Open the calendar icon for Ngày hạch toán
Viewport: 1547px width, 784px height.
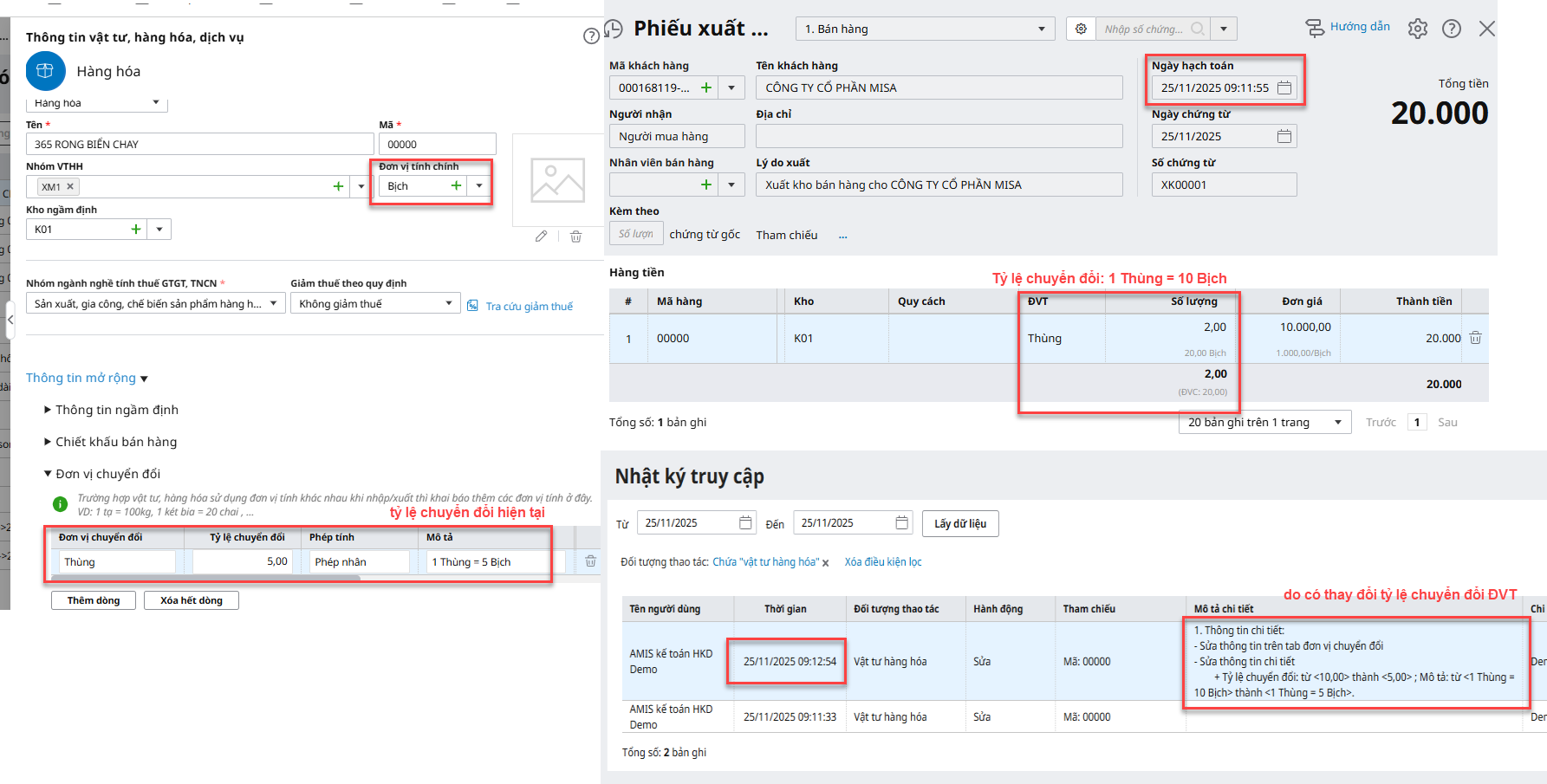[x=1284, y=87]
